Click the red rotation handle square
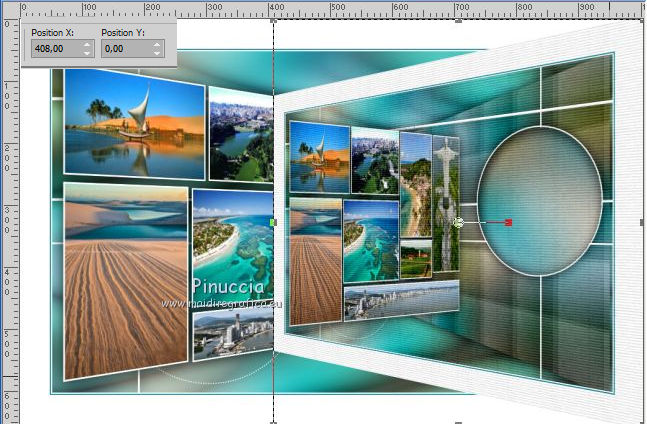Screen dimensions: 647x424 (508, 223)
